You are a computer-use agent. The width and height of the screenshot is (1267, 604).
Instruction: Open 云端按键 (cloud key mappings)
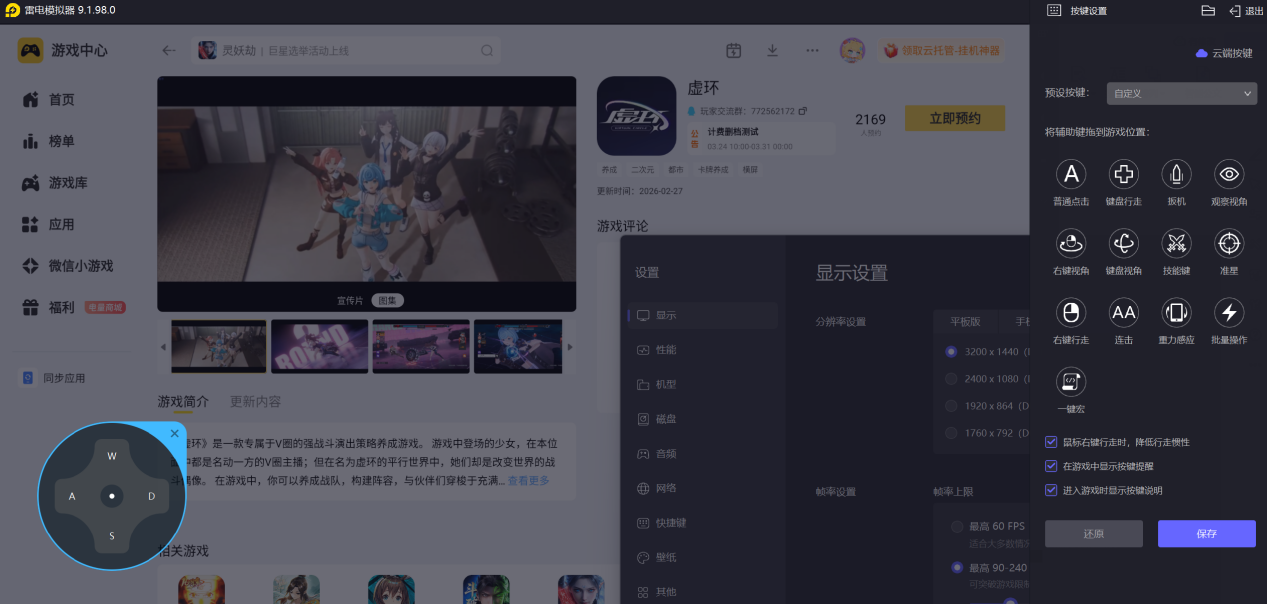click(x=1224, y=53)
